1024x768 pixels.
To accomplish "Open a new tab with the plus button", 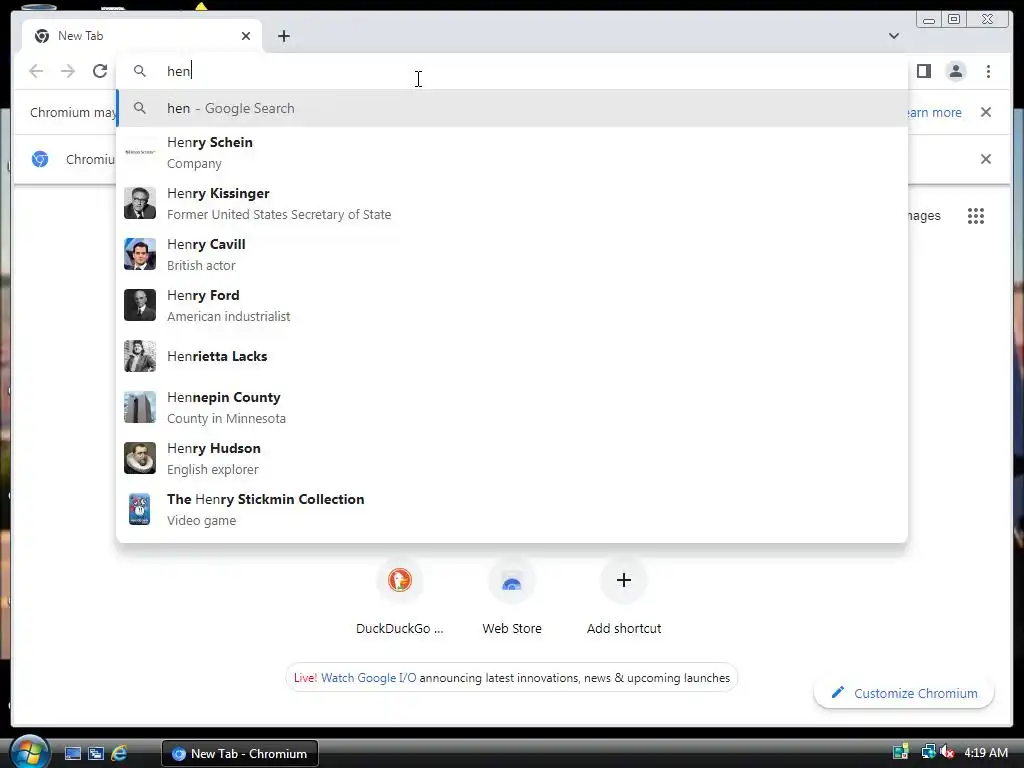I will click(283, 36).
